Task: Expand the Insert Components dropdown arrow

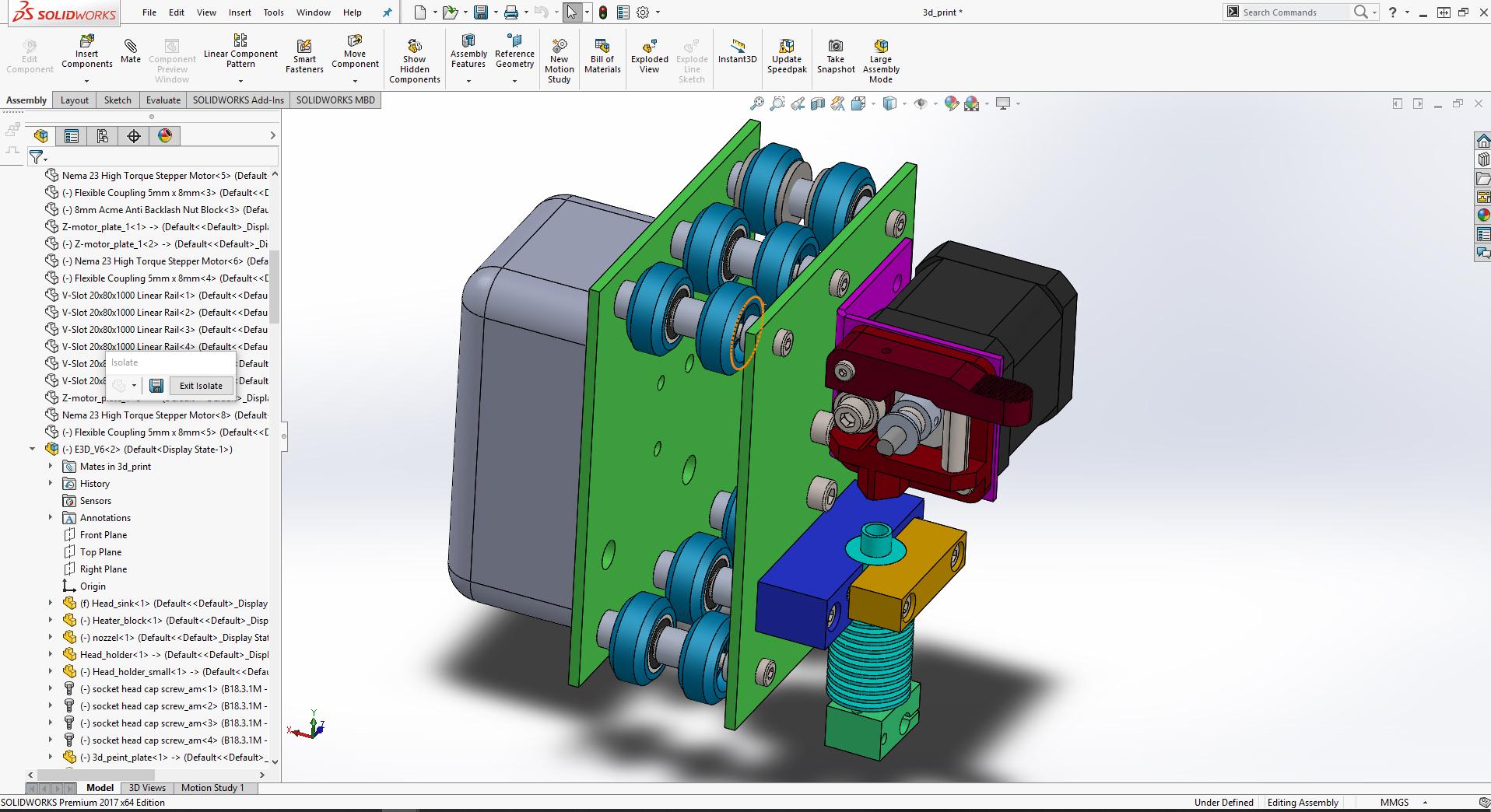Action: 86,81
